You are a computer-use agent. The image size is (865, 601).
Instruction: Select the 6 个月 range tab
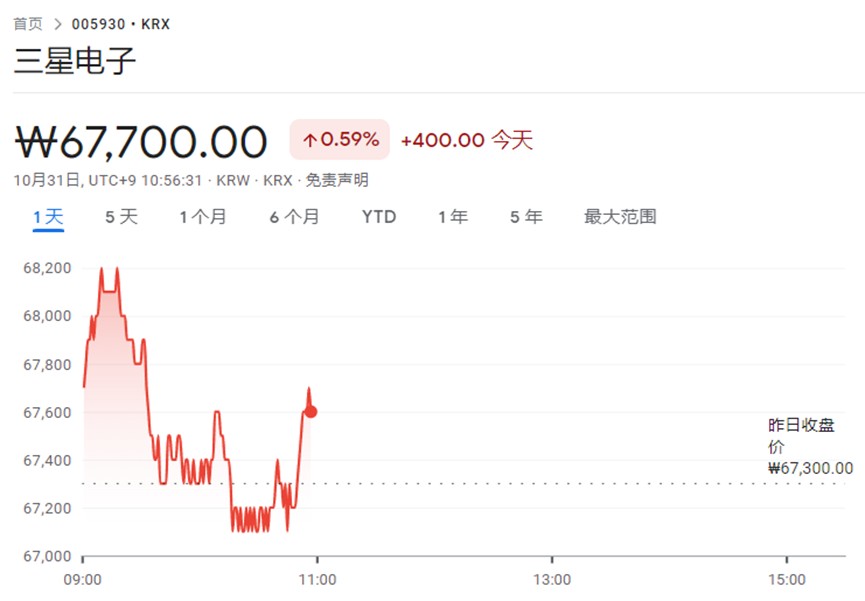[294, 217]
